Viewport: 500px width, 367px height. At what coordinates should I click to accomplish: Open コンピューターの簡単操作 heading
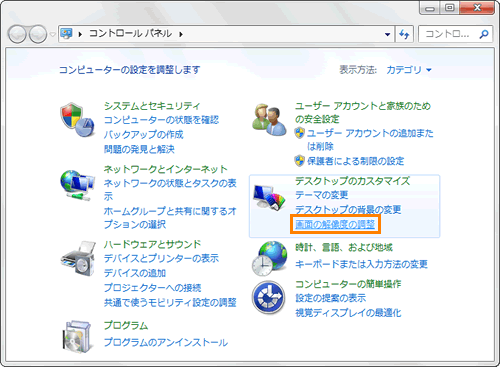[x=348, y=284]
